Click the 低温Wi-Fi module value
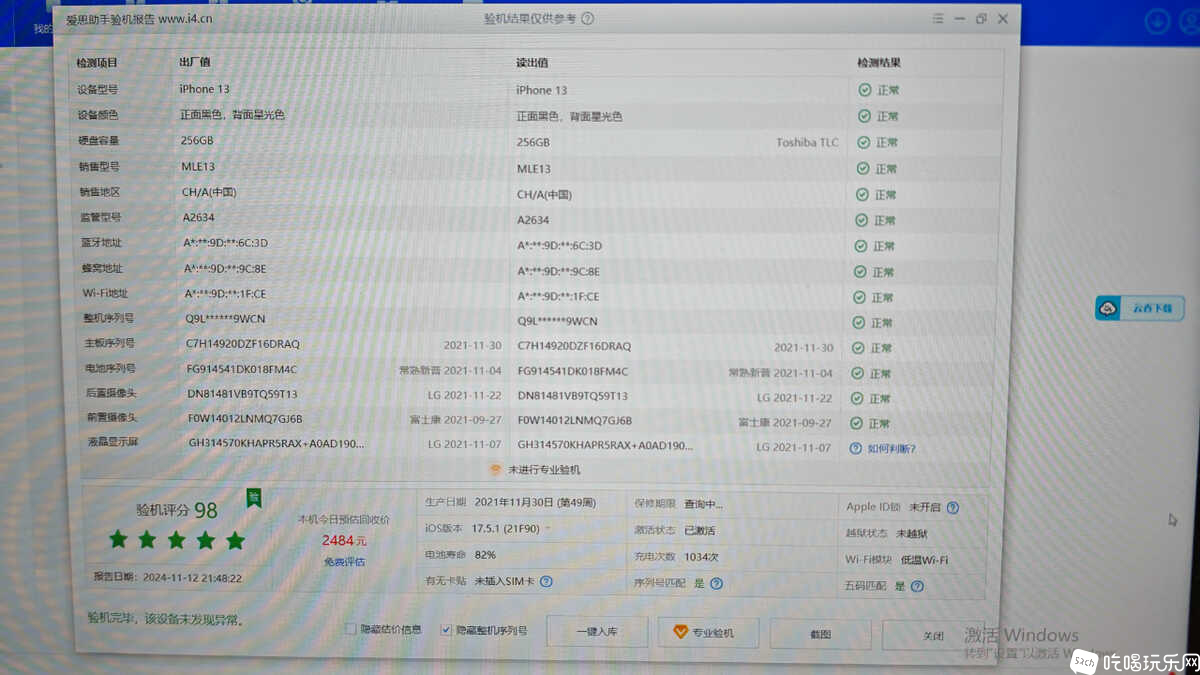1200x675 pixels. click(x=923, y=560)
